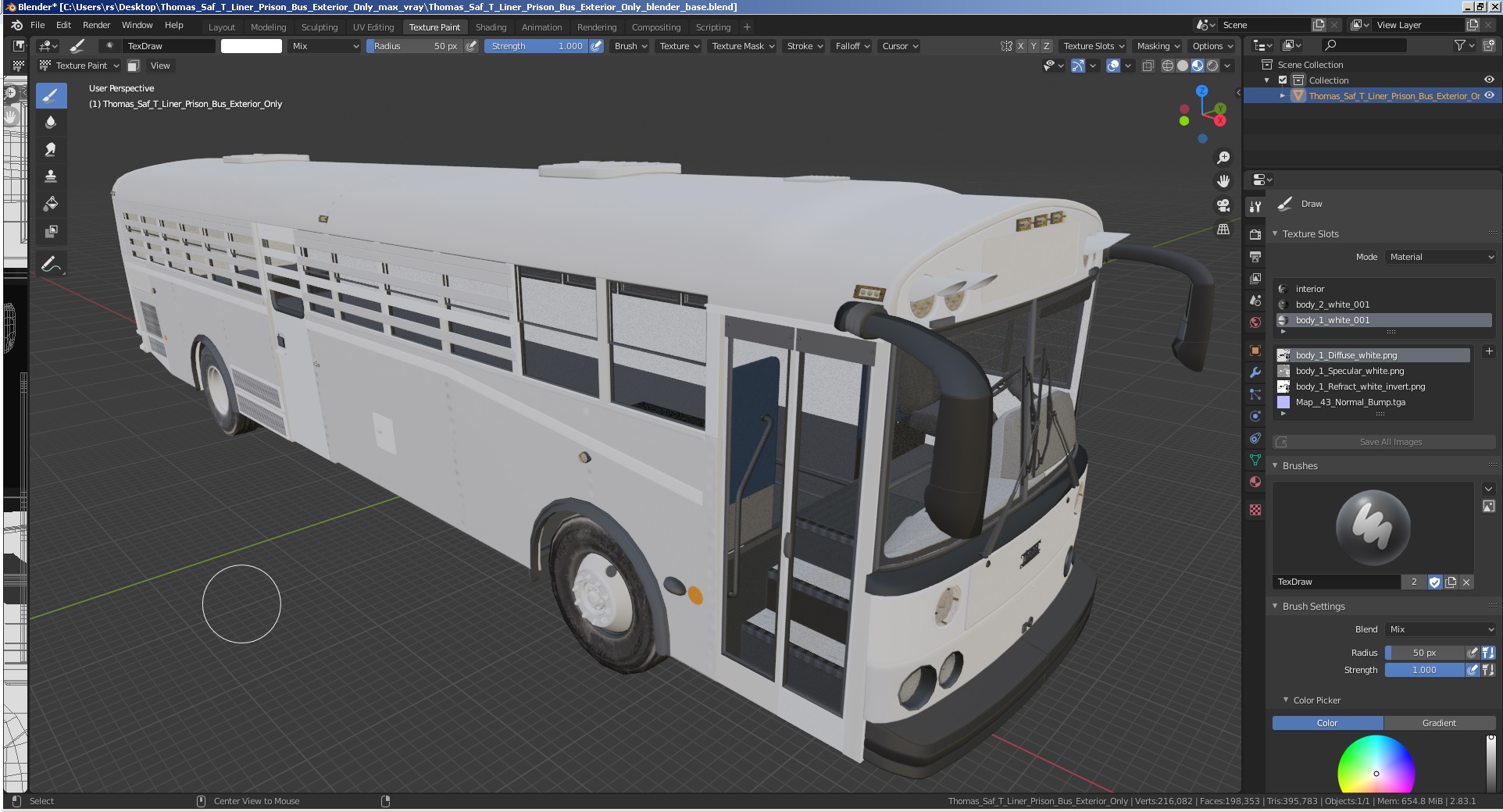
Task: Select the Draw brush tool
Action: (x=51, y=96)
